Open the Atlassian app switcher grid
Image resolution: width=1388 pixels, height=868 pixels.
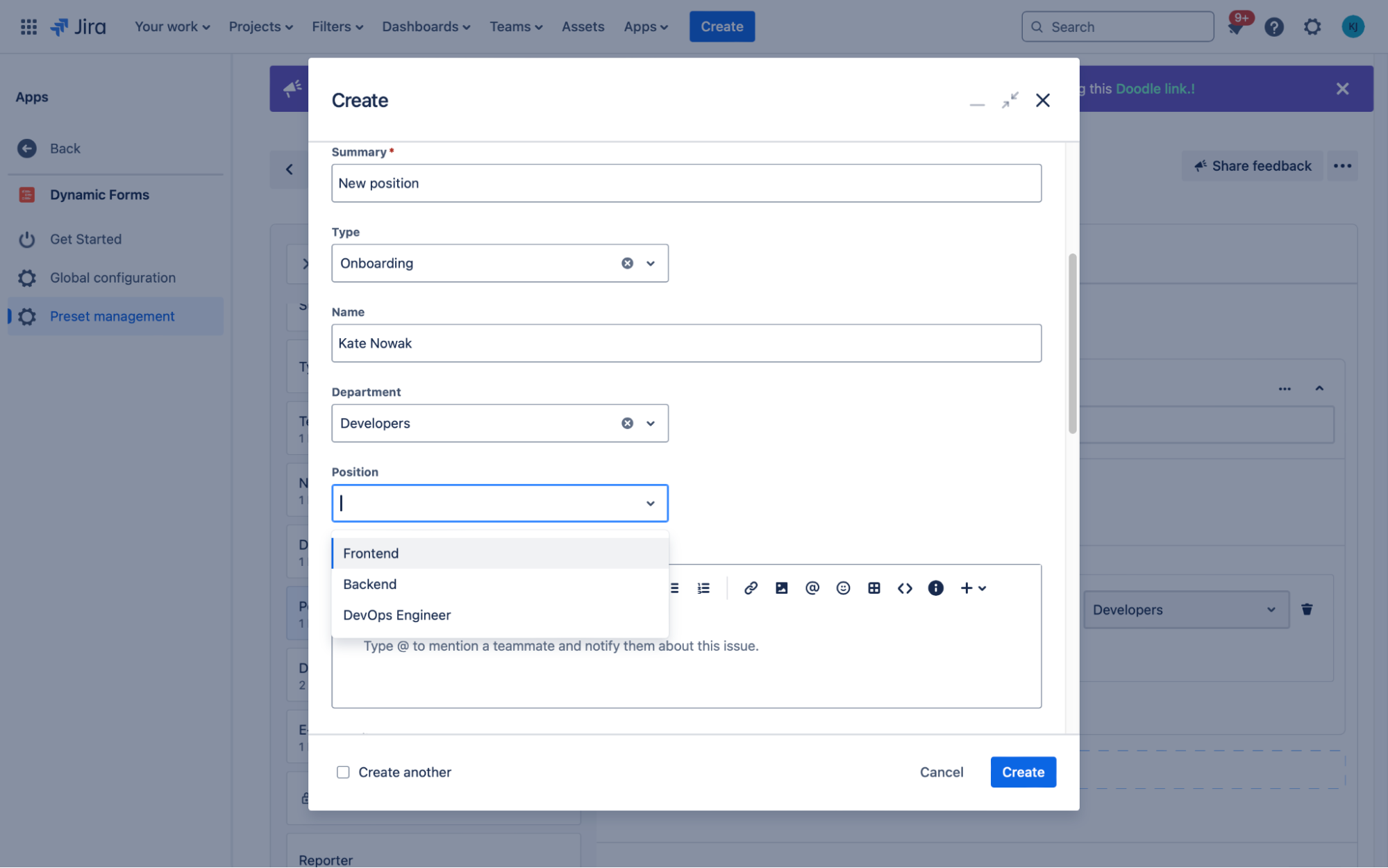coord(28,26)
